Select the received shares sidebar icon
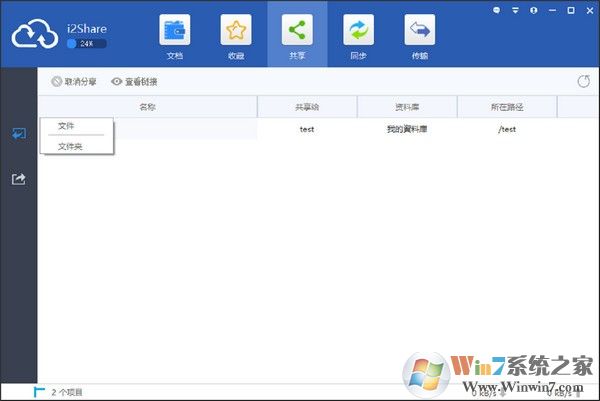This screenshot has height=401, width=600. click(19, 134)
